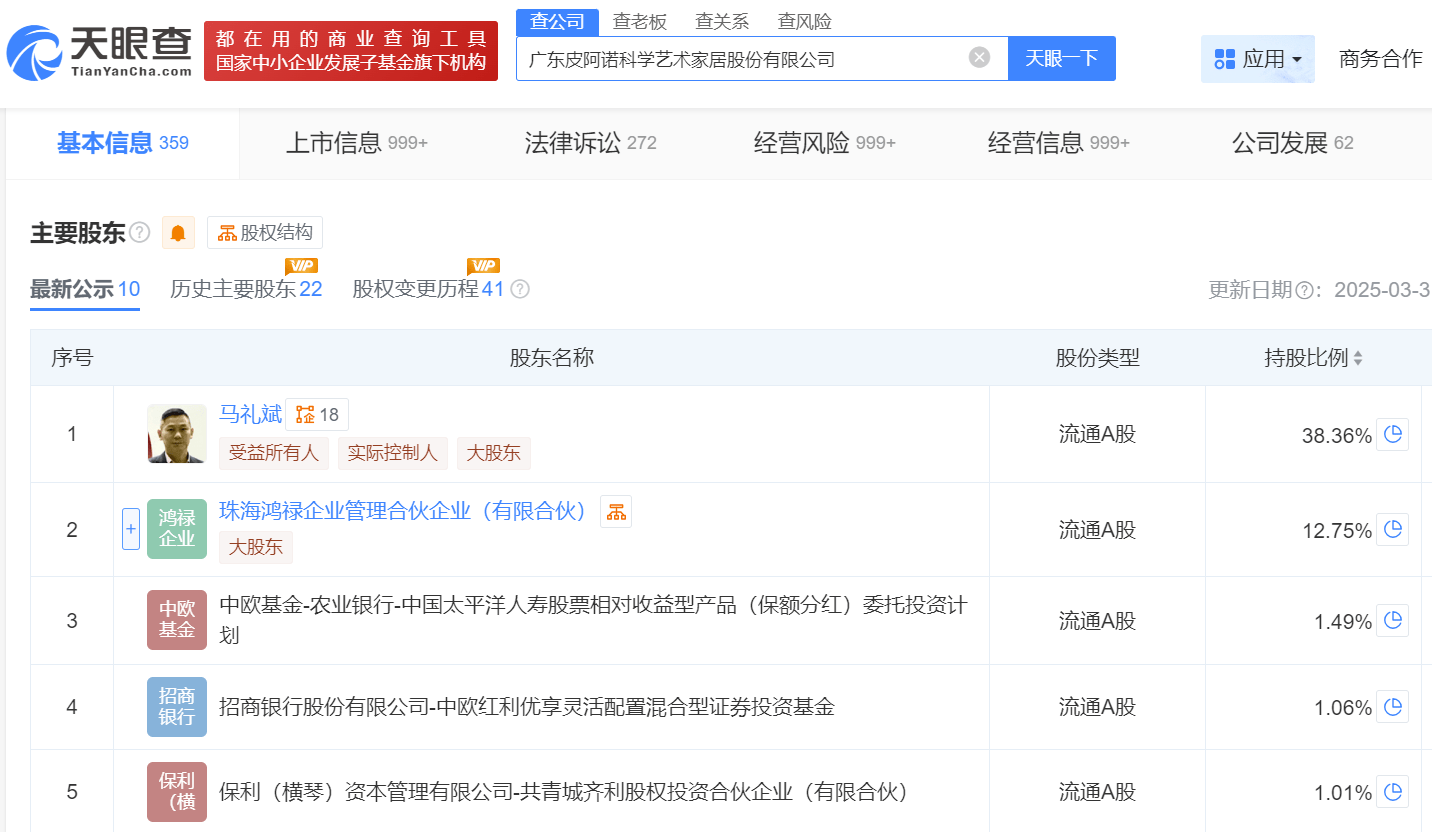
Task: Select the 查老板 search tab
Action: (x=639, y=21)
